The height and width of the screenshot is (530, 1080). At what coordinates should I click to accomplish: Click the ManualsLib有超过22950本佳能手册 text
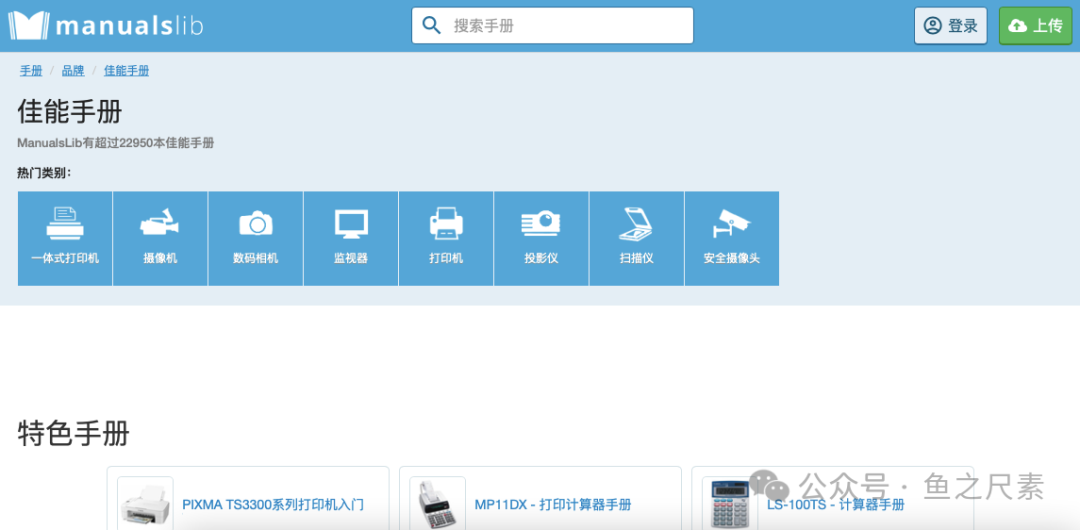pos(116,143)
